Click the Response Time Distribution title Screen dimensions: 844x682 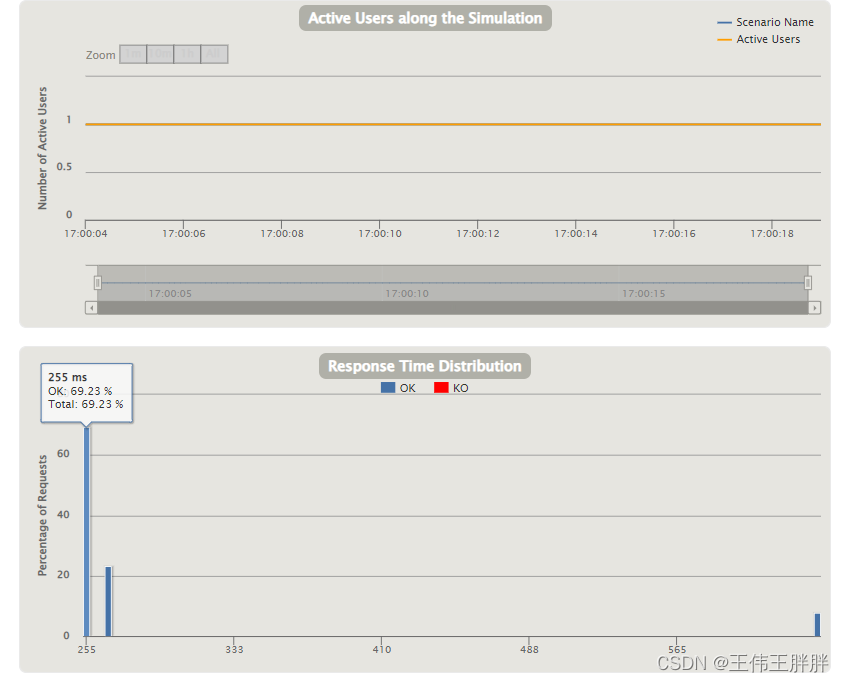425,366
